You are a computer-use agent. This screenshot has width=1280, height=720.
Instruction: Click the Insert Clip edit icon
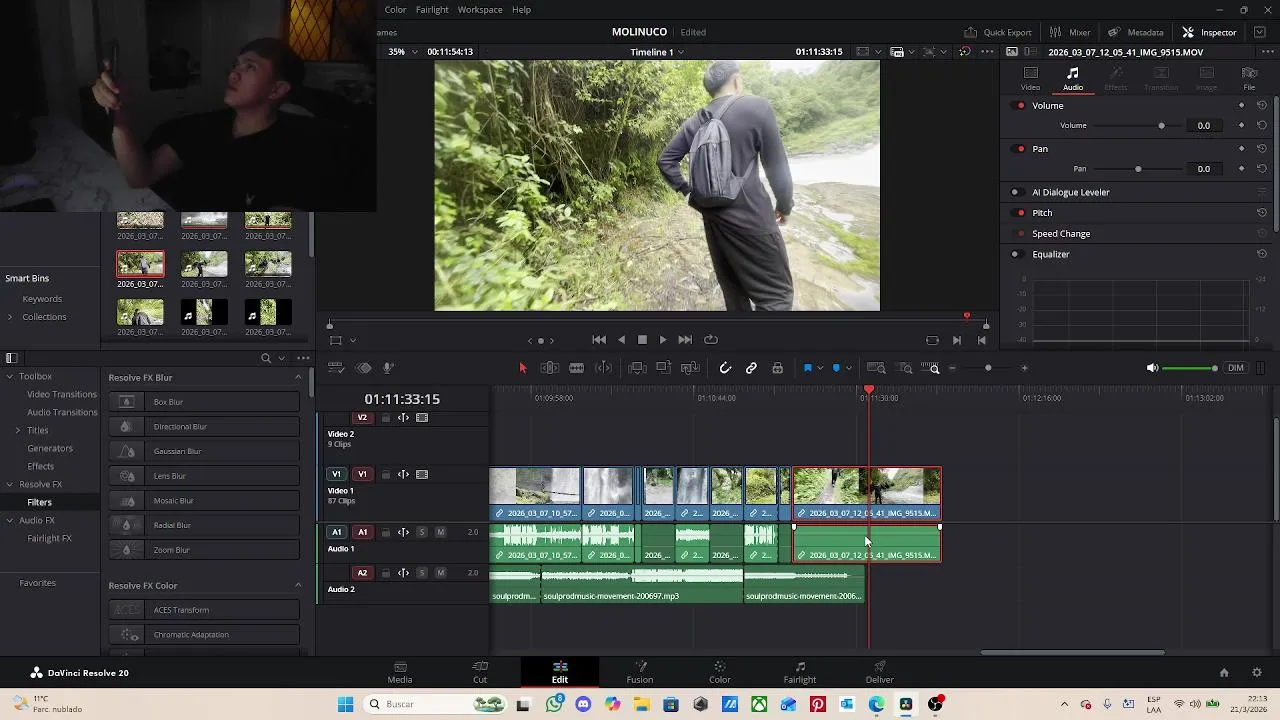point(637,368)
